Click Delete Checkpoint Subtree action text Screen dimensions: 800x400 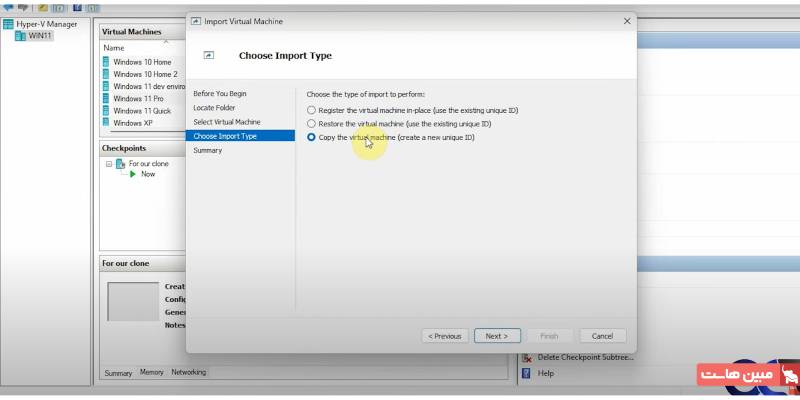[x=585, y=358]
